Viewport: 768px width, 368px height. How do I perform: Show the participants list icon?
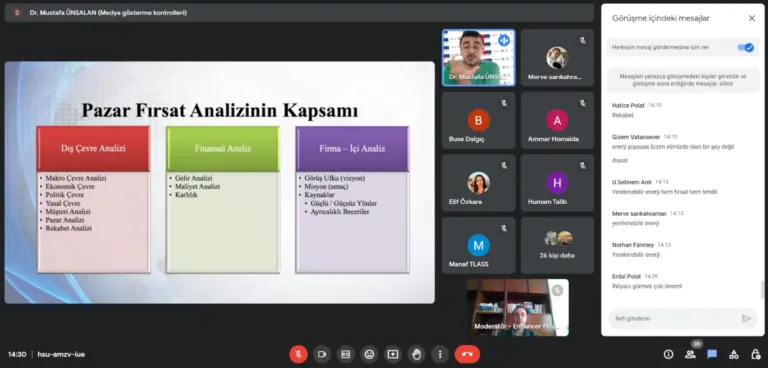pyautogui.click(x=690, y=354)
